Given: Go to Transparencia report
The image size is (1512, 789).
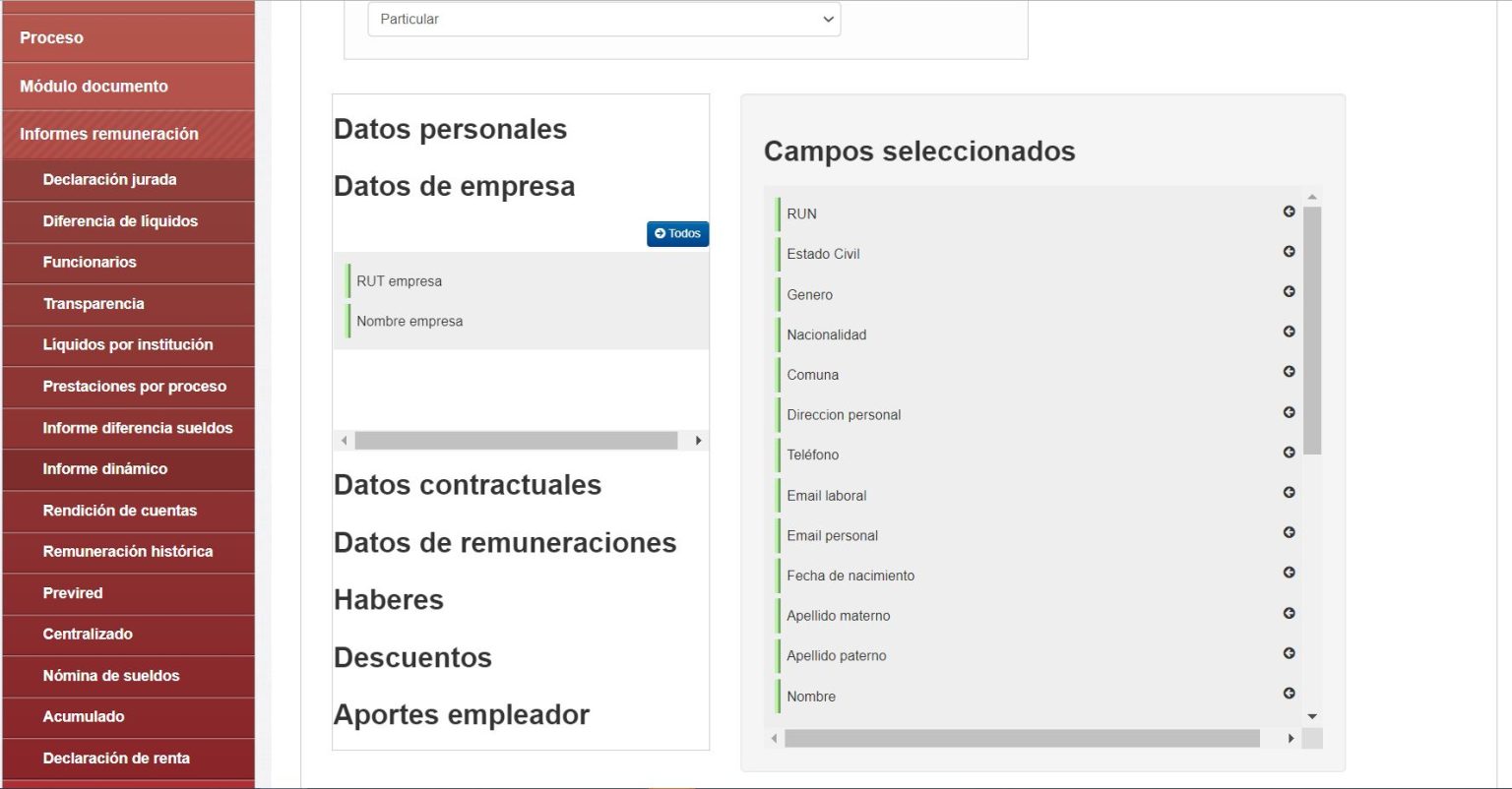Looking at the screenshot, I should pos(128,304).
